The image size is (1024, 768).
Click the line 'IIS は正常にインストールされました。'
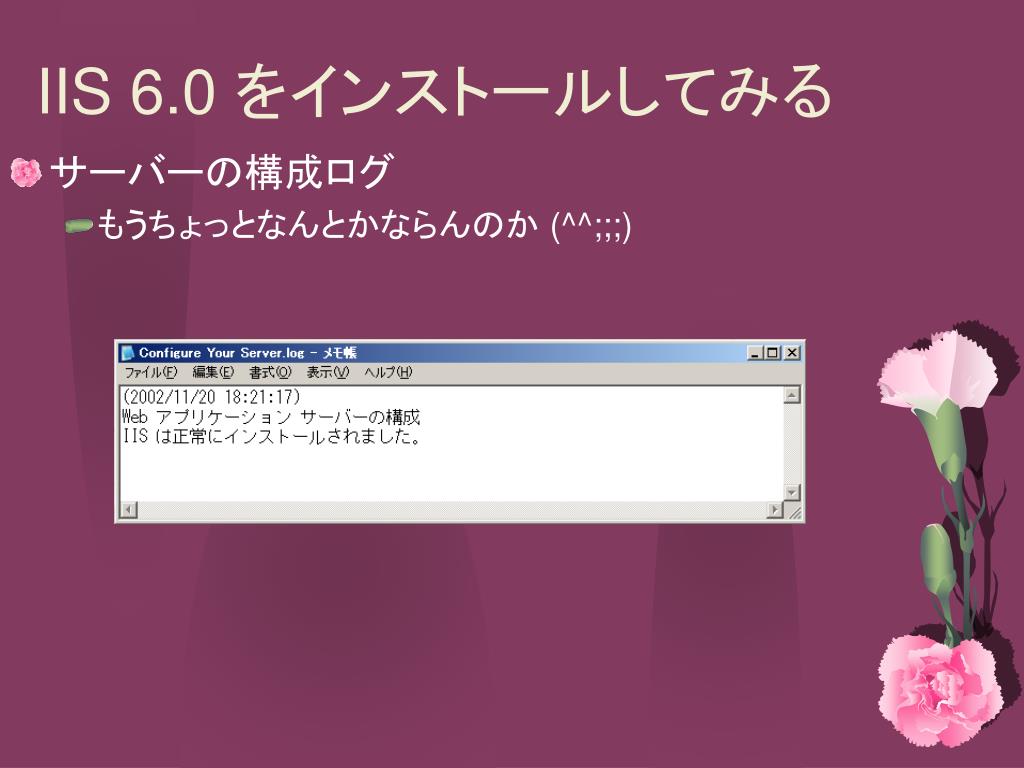pyautogui.click(x=272, y=436)
